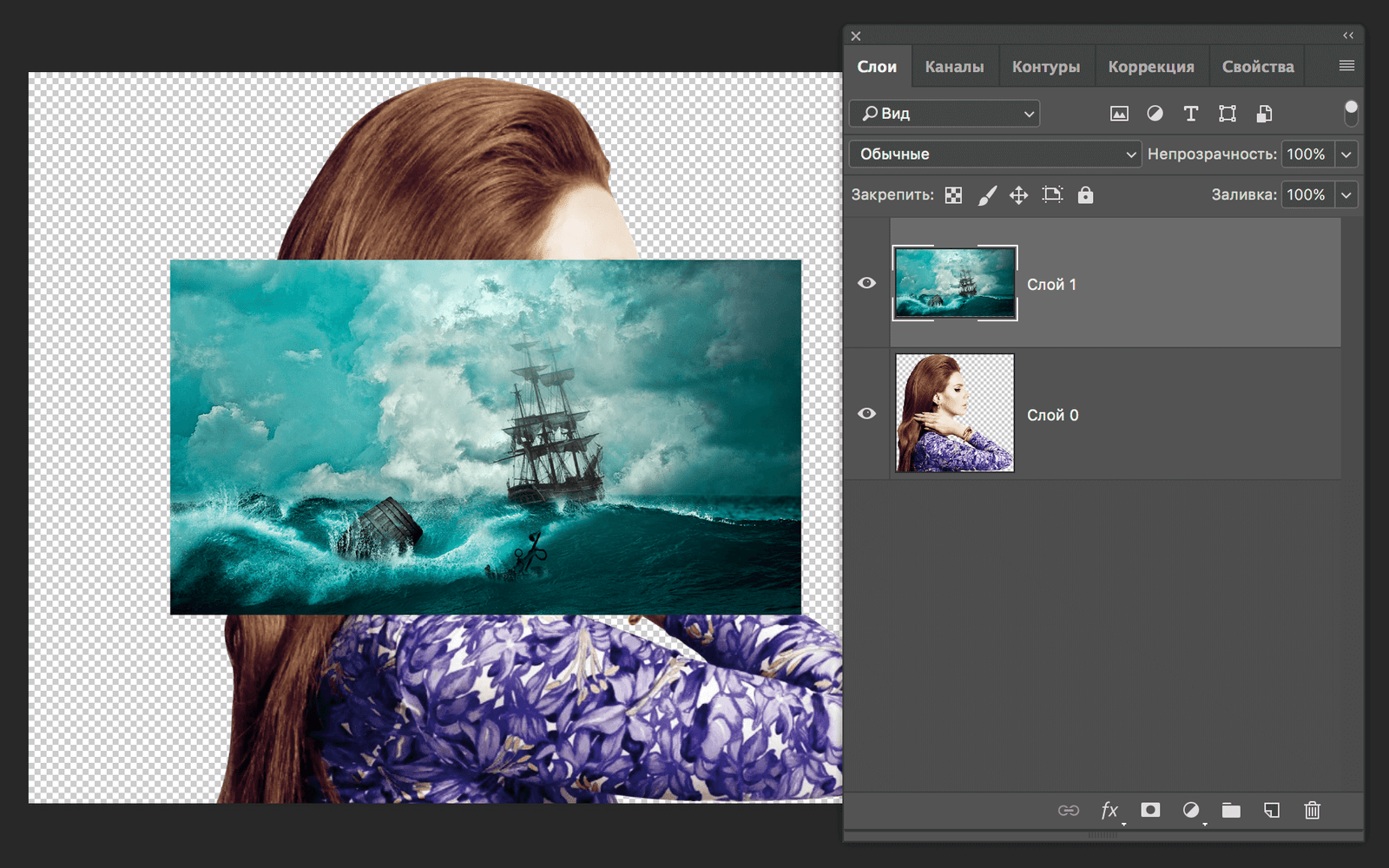Viewport: 1389px width, 868px height.
Task: Open the Непрозрачность slider arrow
Action: pyautogui.click(x=1346, y=155)
